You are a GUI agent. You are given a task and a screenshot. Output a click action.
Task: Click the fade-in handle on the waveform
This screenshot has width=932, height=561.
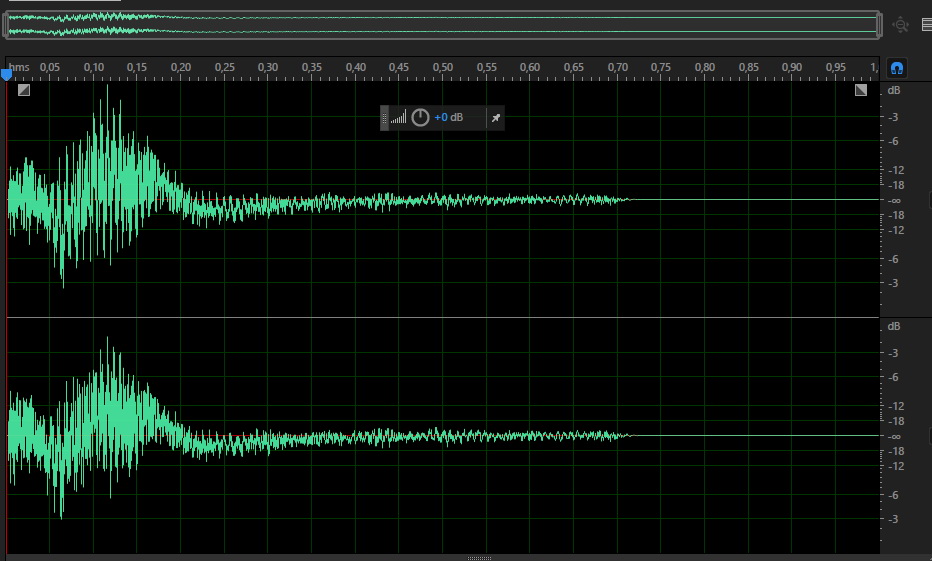(x=24, y=90)
